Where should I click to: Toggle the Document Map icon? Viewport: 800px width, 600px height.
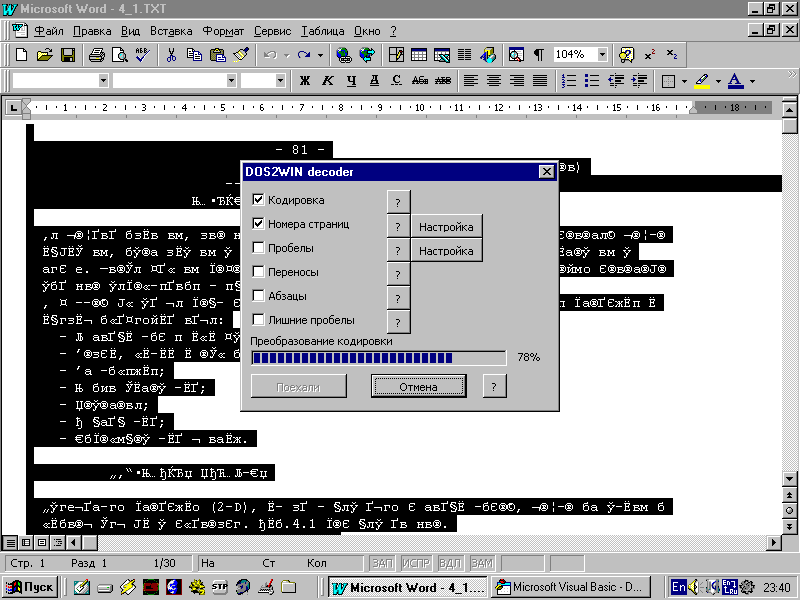[516, 55]
